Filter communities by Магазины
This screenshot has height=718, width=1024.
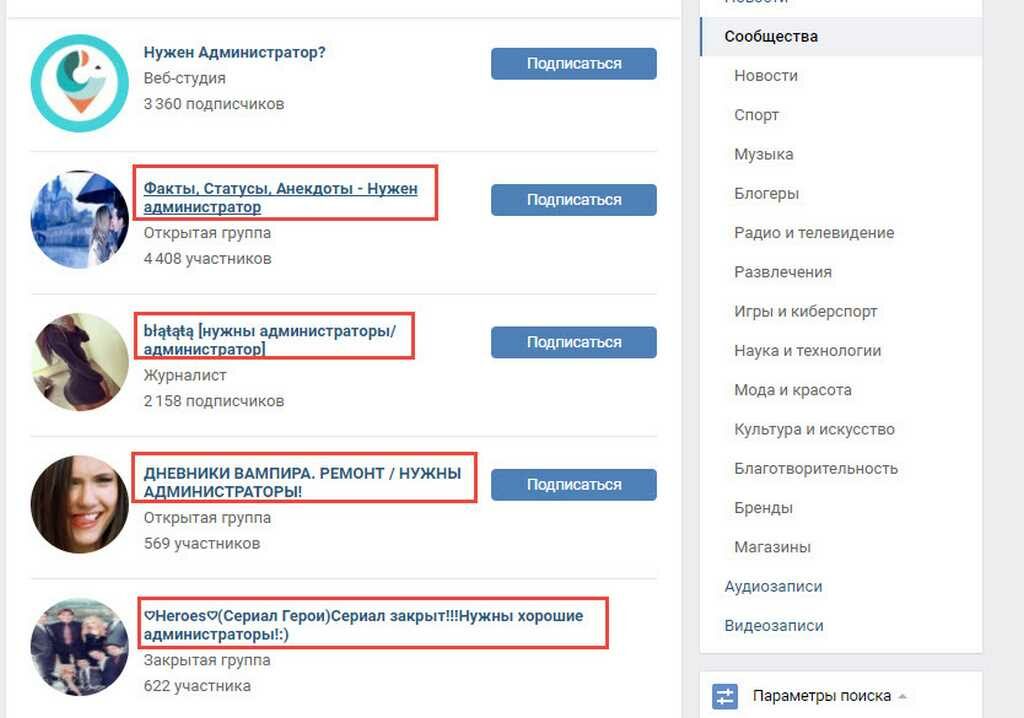tap(772, 547)
